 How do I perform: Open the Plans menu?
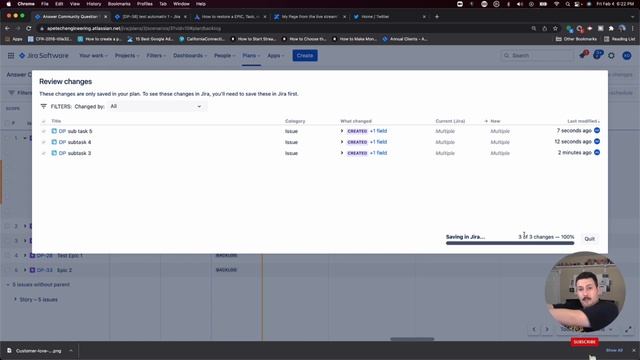point(251,56)
